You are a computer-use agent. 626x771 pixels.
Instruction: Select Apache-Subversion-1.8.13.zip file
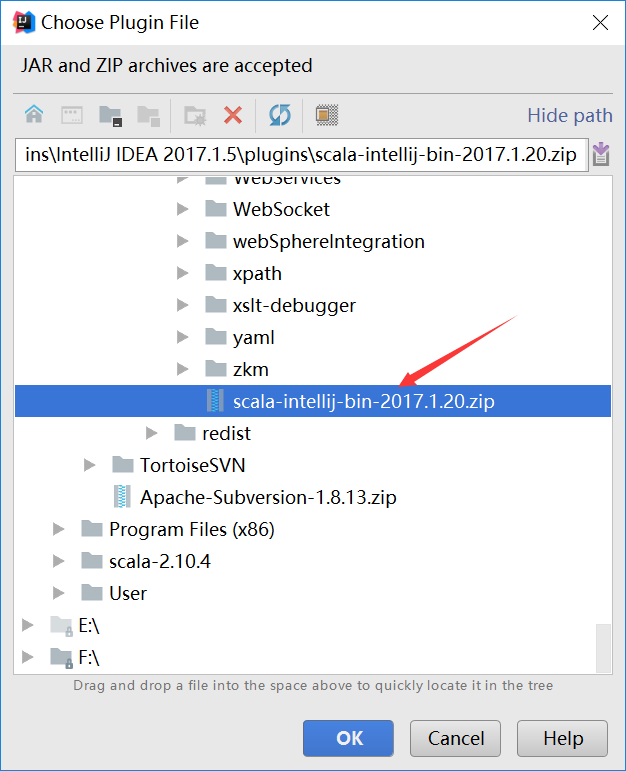point(268,497)
